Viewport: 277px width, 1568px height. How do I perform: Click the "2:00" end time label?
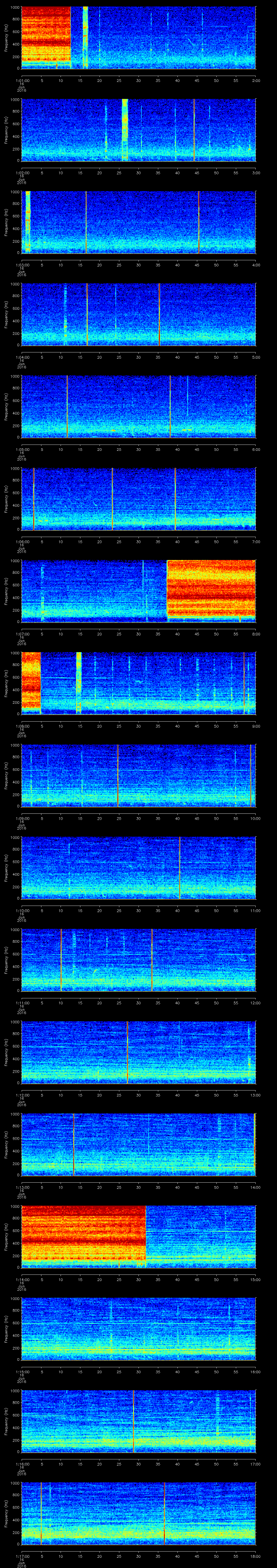coord(256,80)
